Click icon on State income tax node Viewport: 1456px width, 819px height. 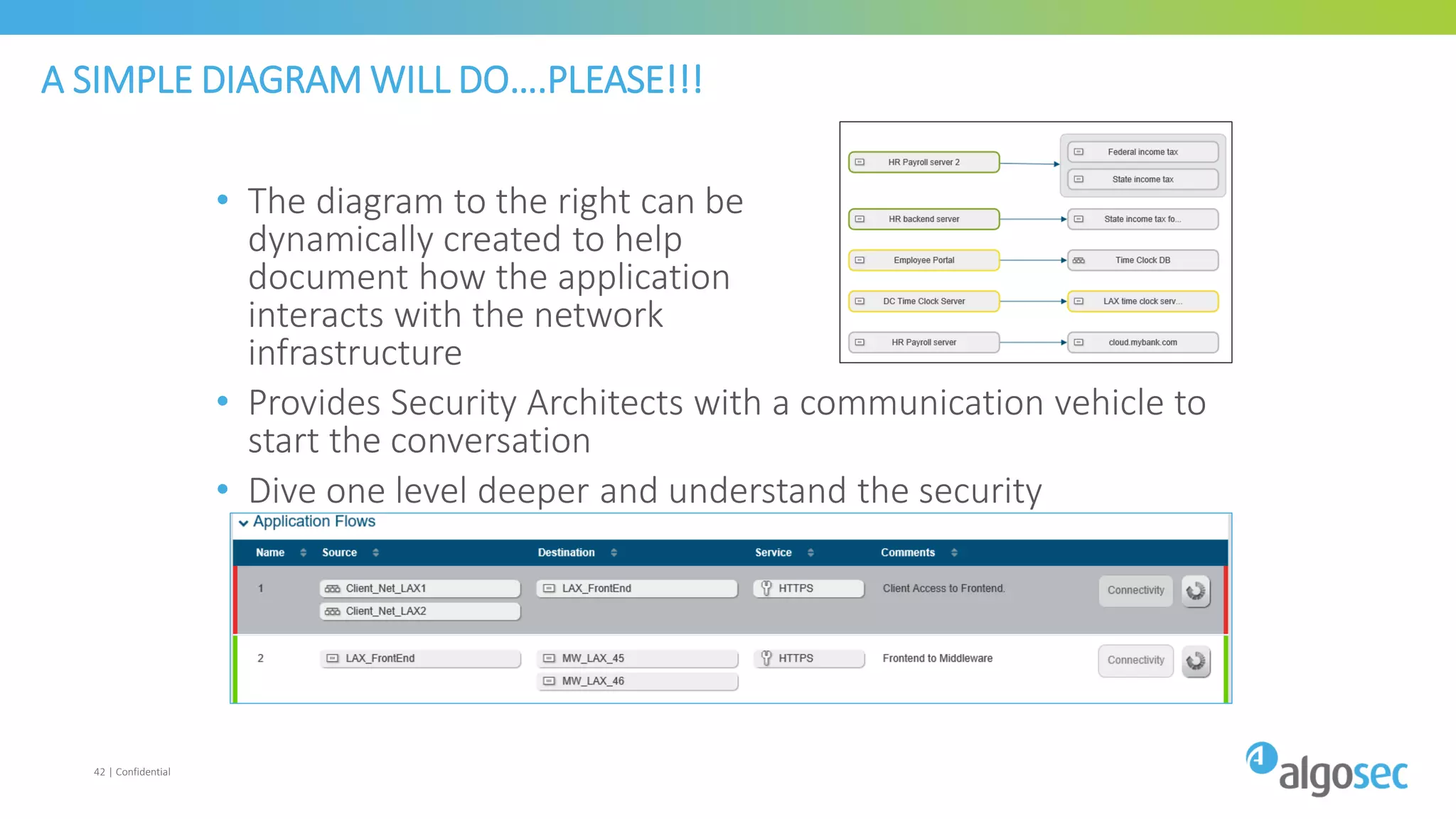point(1078,179)
